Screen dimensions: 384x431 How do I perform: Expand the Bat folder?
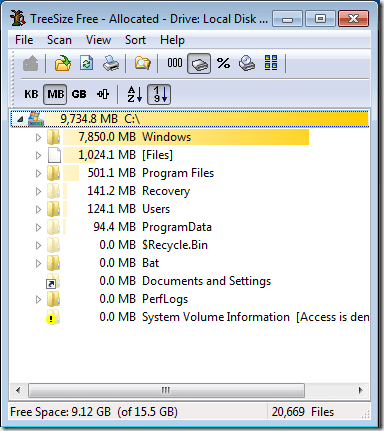point(38,263)
